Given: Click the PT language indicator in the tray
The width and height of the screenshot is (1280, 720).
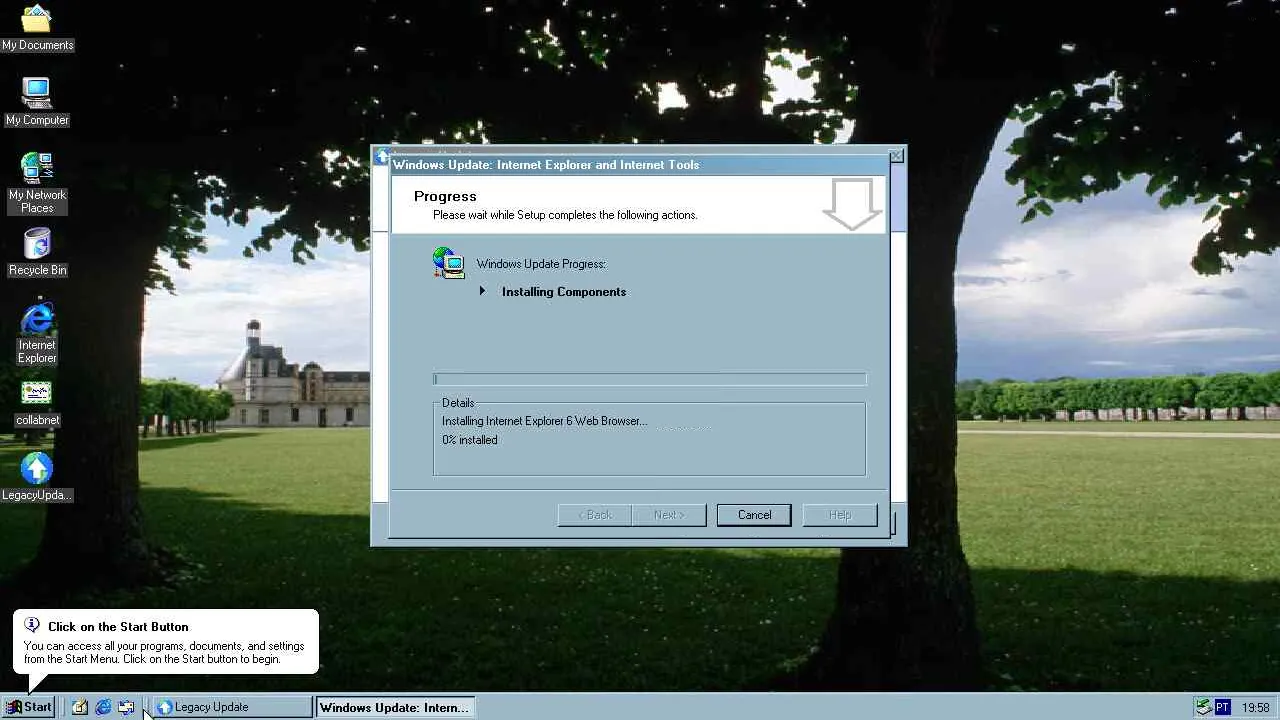Looking at the screenshot, I should (1222, 707).
